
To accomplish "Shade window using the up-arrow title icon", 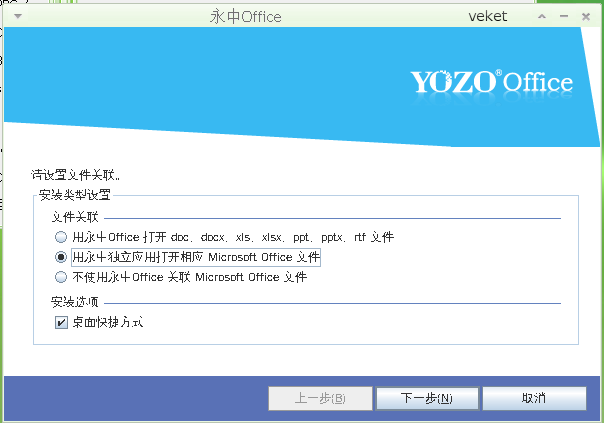I will pos(542,17).
